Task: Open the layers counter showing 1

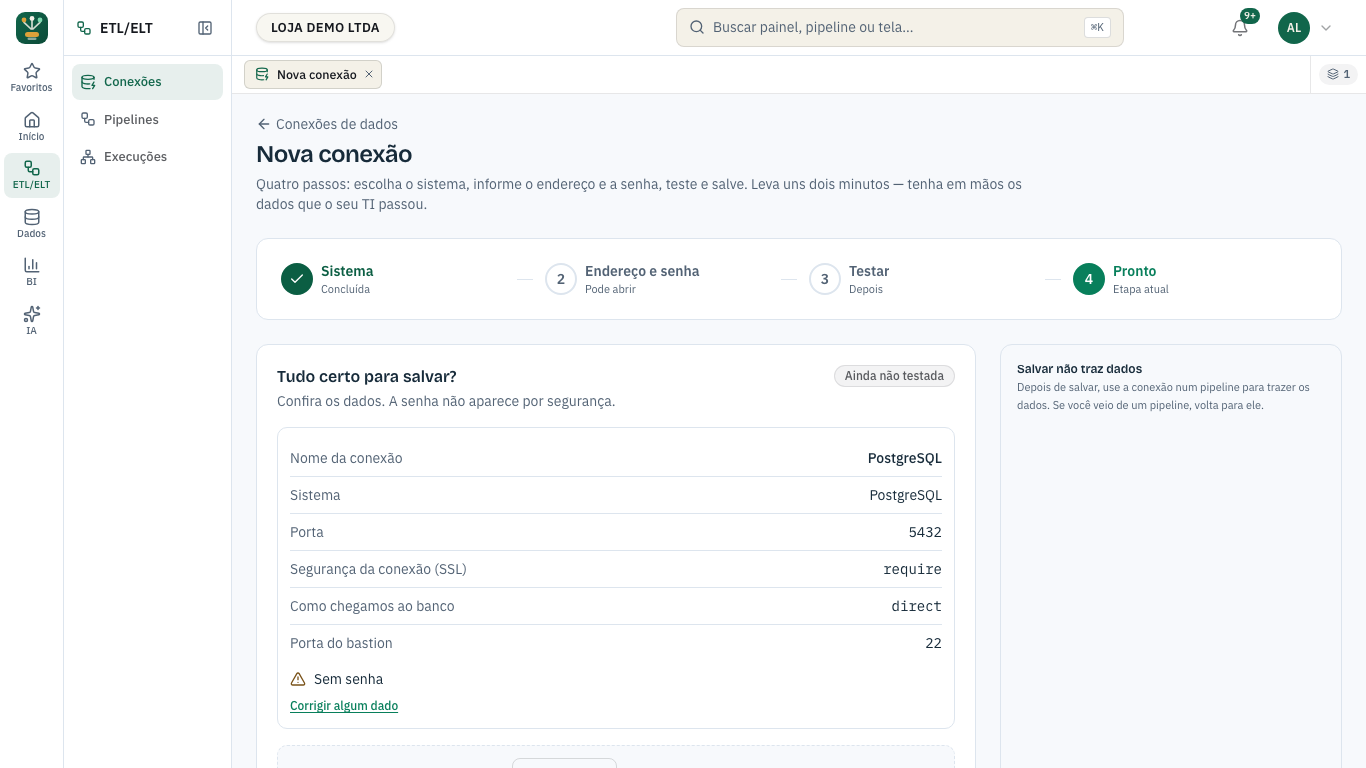Action: [1339, 74]
